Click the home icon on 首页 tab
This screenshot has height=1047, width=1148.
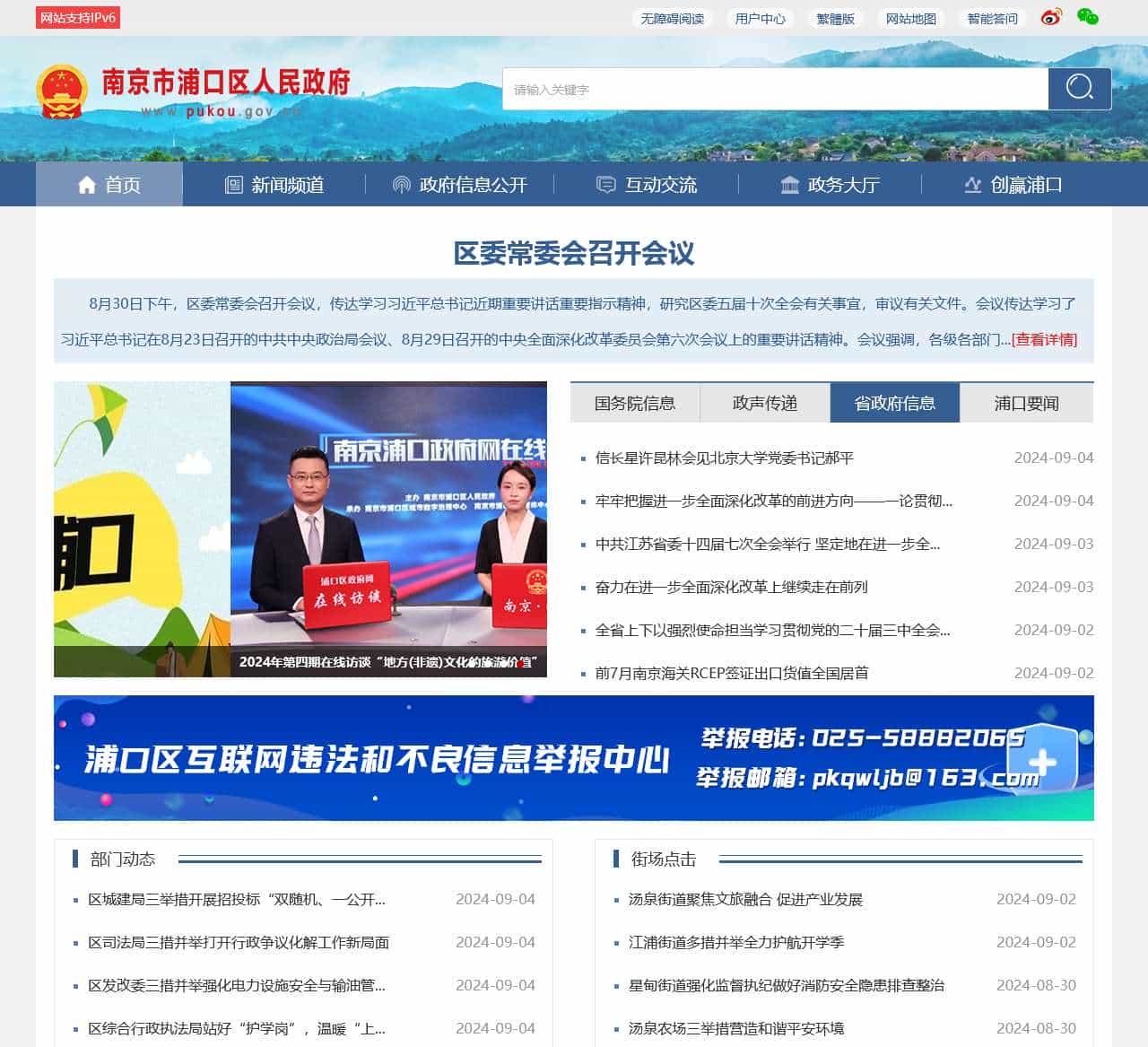(x=87, y=184)
